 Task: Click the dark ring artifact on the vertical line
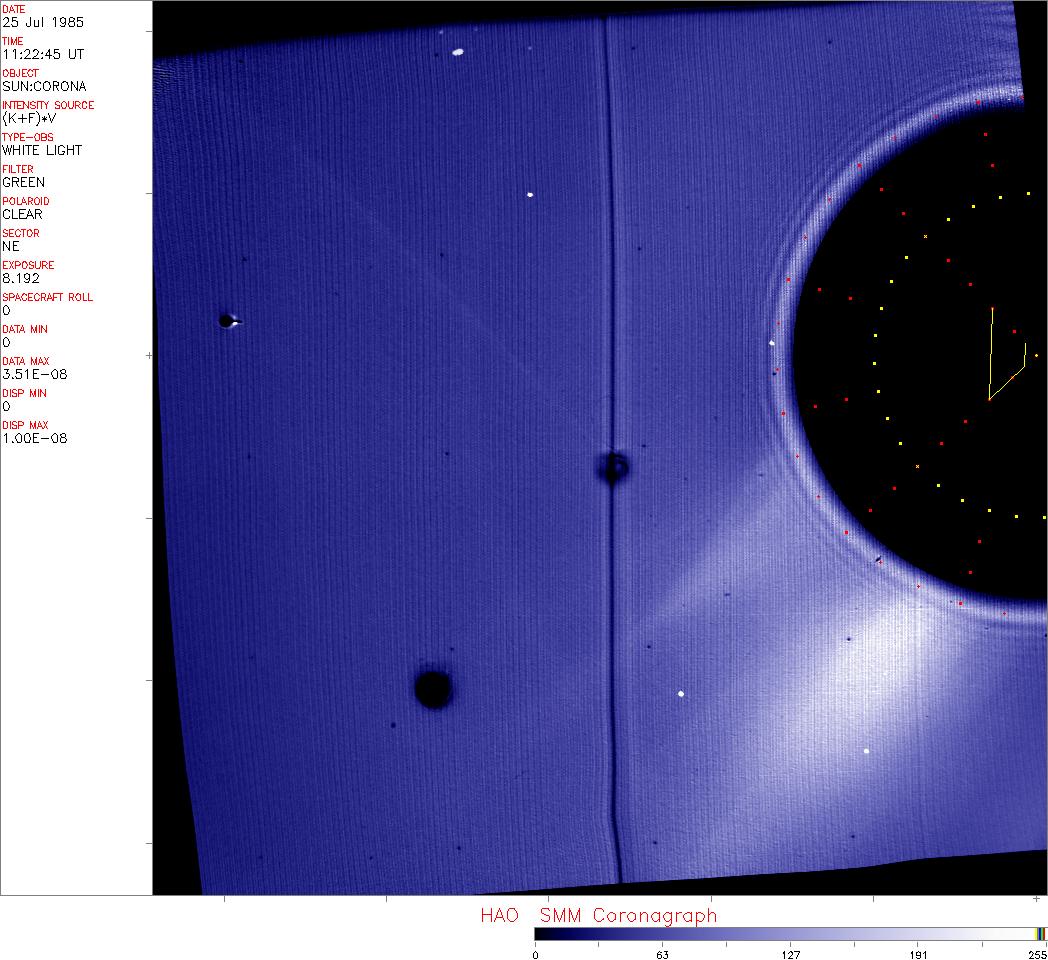pyautogui.click(x=614, y=467)
